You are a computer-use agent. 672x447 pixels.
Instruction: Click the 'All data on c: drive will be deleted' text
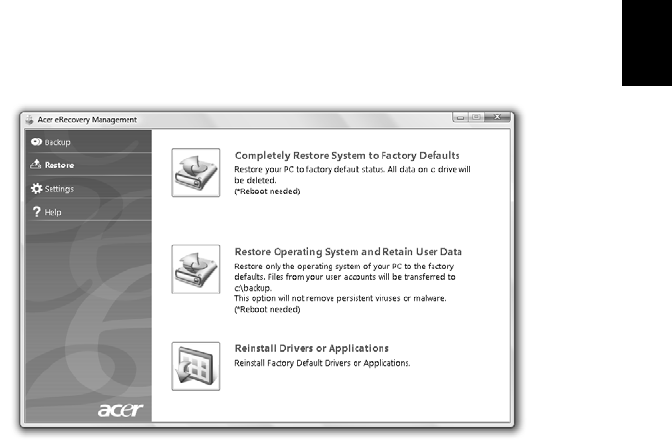pyautogui.click(x=352, y=175)
